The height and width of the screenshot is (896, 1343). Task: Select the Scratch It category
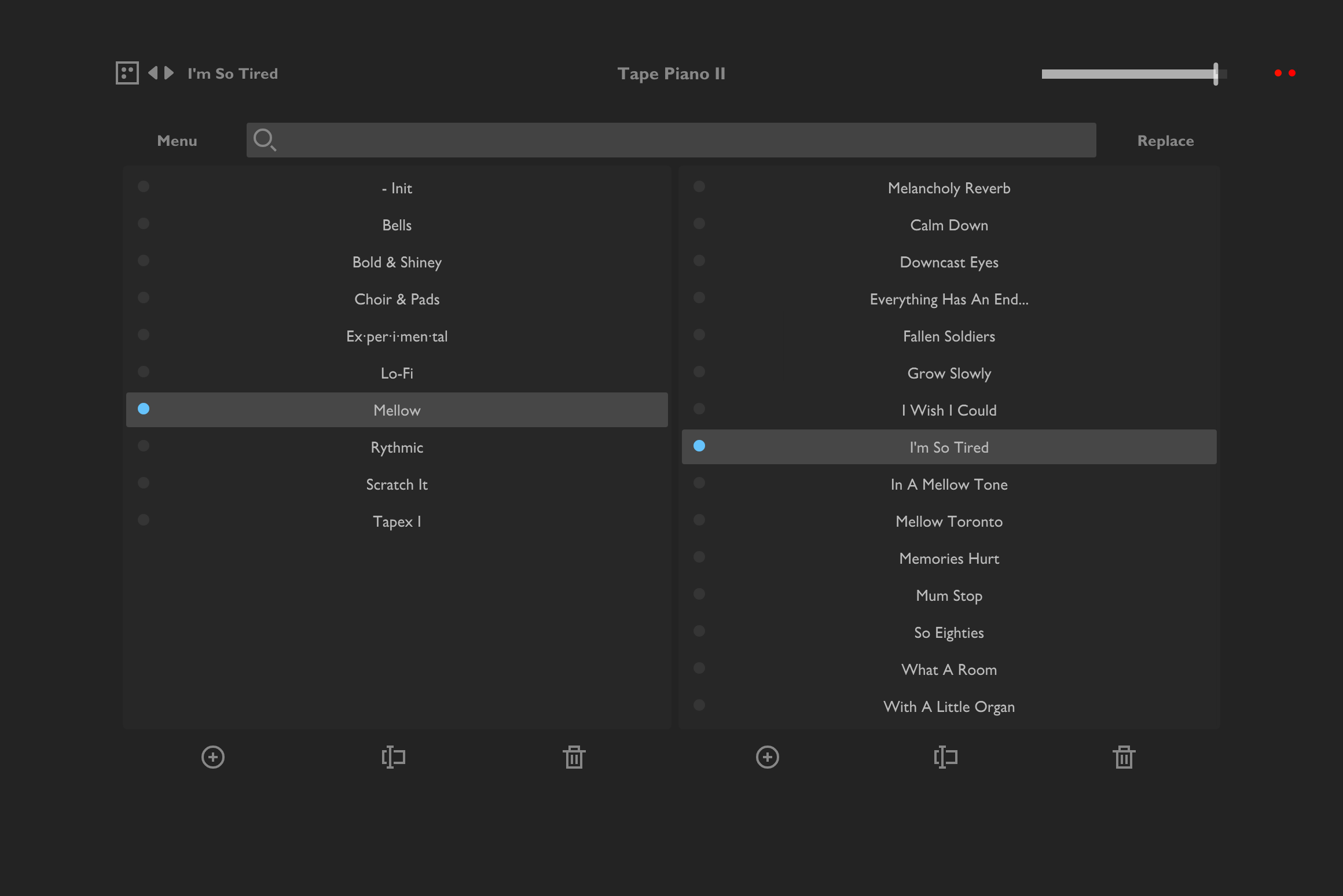(x=397, y=484)
